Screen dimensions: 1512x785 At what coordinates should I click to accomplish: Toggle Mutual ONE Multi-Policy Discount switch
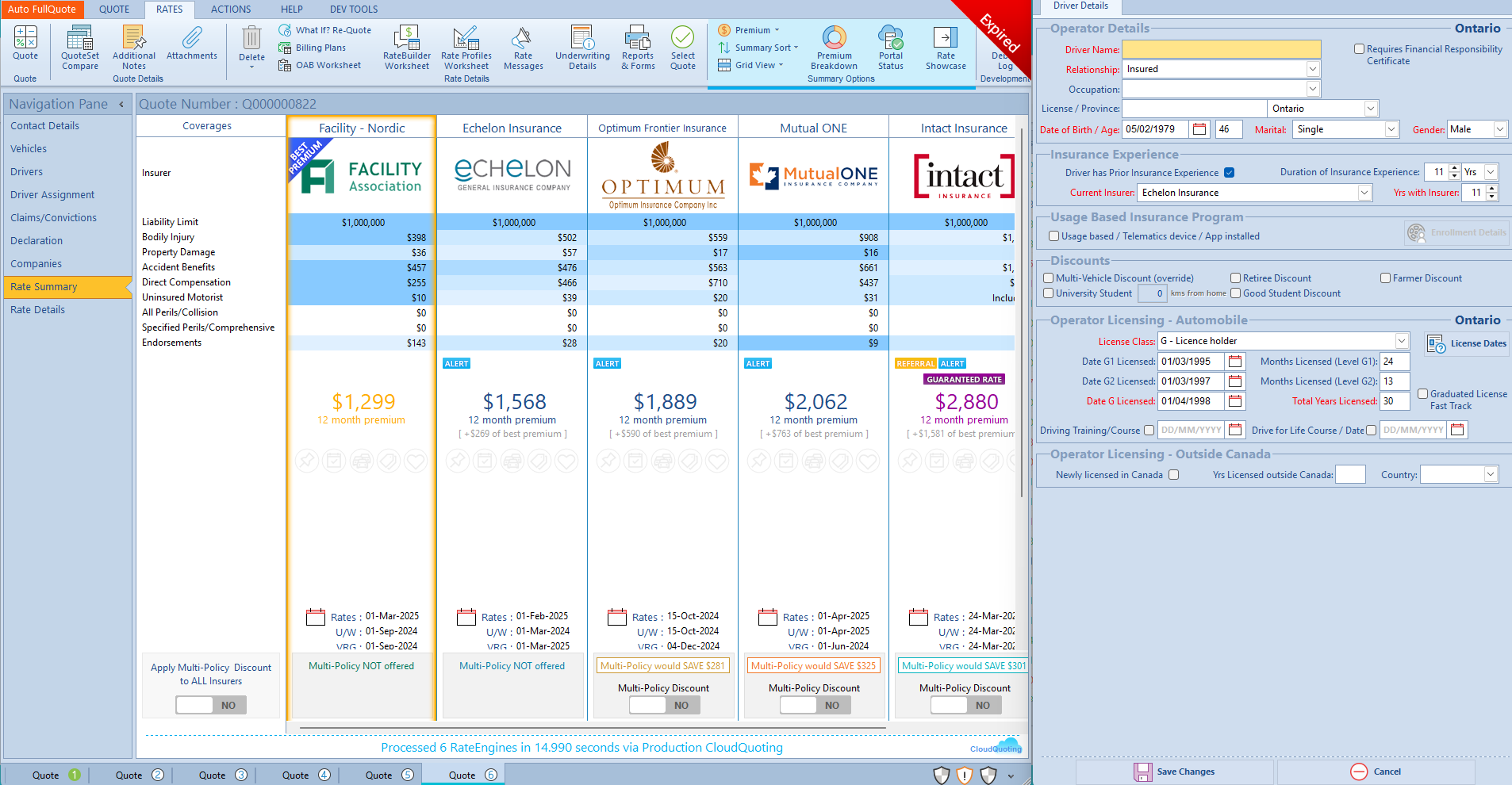point(815,705)
